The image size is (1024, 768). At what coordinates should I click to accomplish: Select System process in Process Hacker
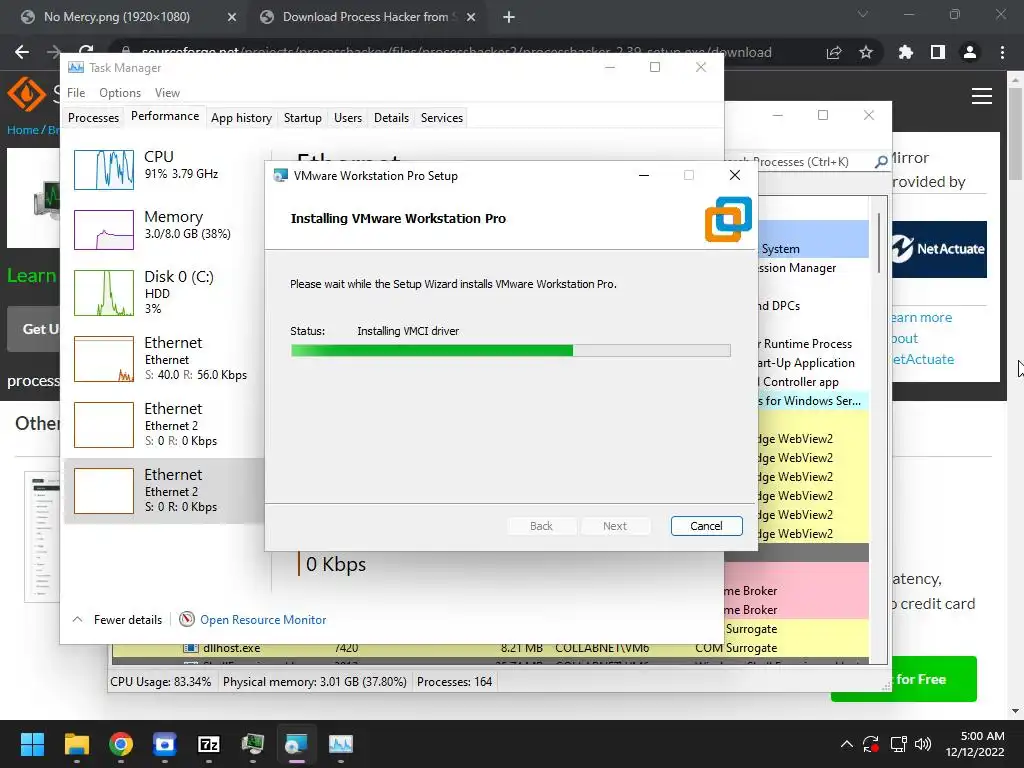coord(814,249)
